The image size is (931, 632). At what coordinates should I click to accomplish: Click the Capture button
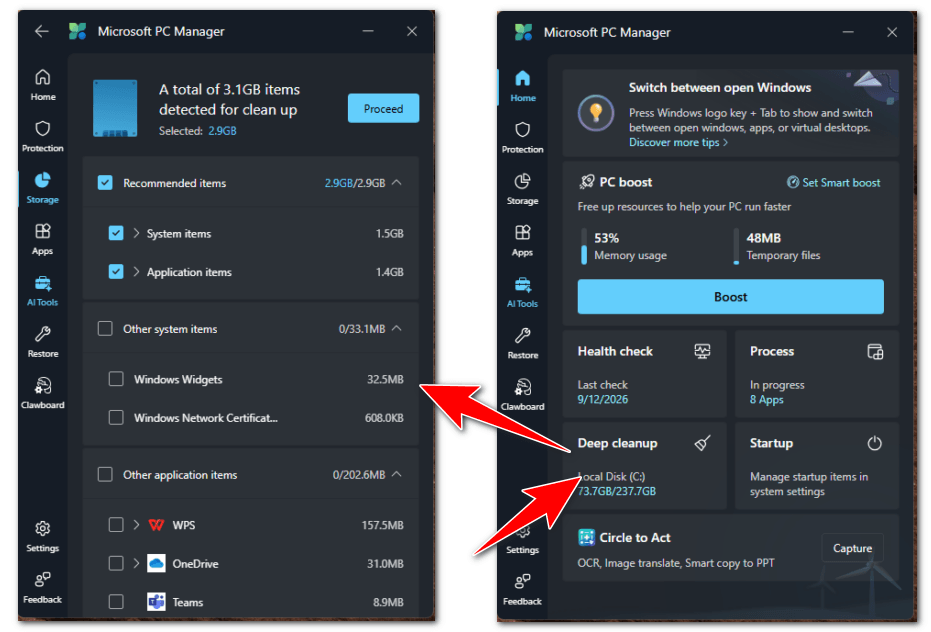(852, 548)
